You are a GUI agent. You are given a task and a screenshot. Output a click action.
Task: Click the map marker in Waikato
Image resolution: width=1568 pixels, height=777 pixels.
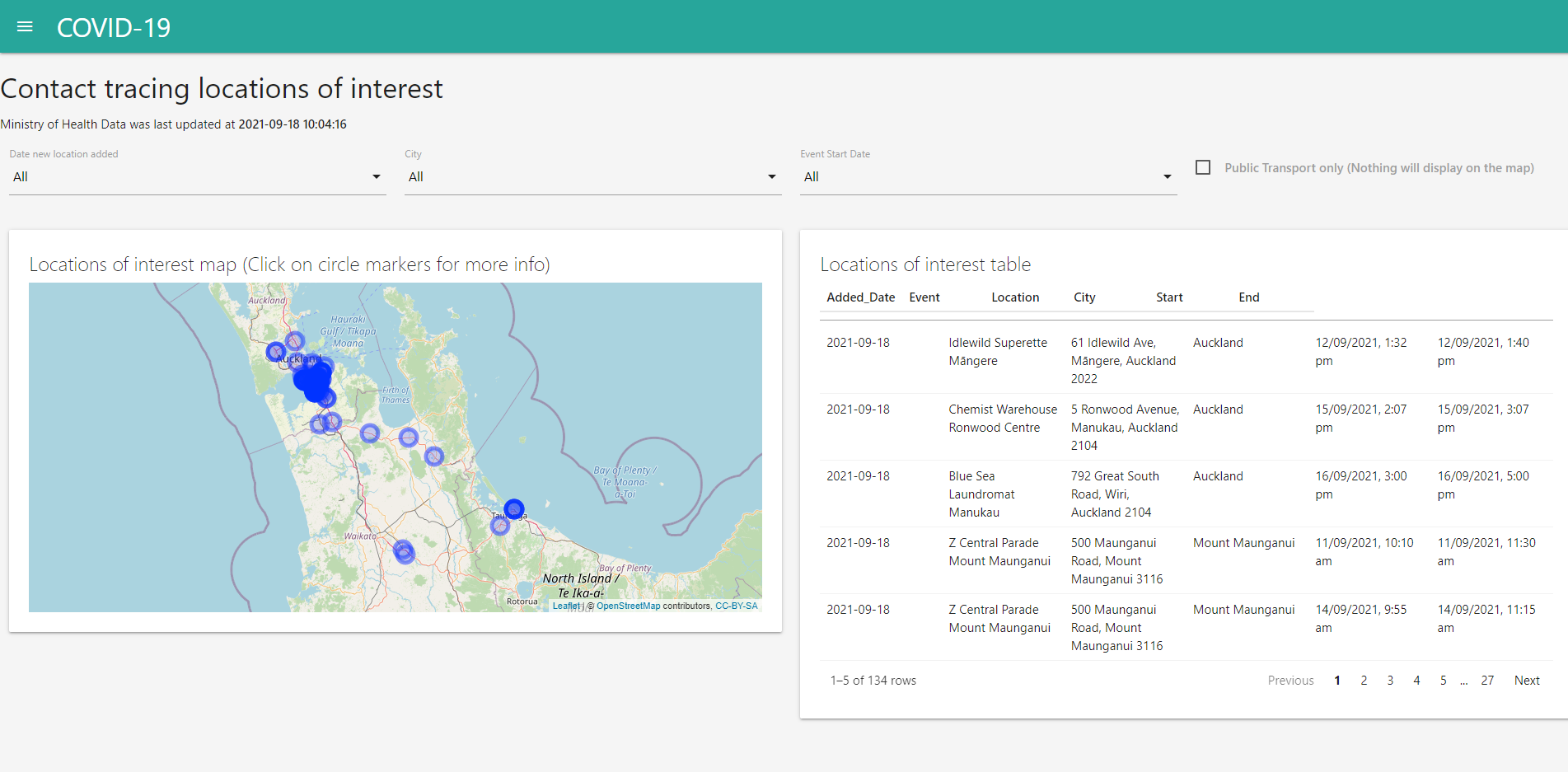(x=404, y=551)
